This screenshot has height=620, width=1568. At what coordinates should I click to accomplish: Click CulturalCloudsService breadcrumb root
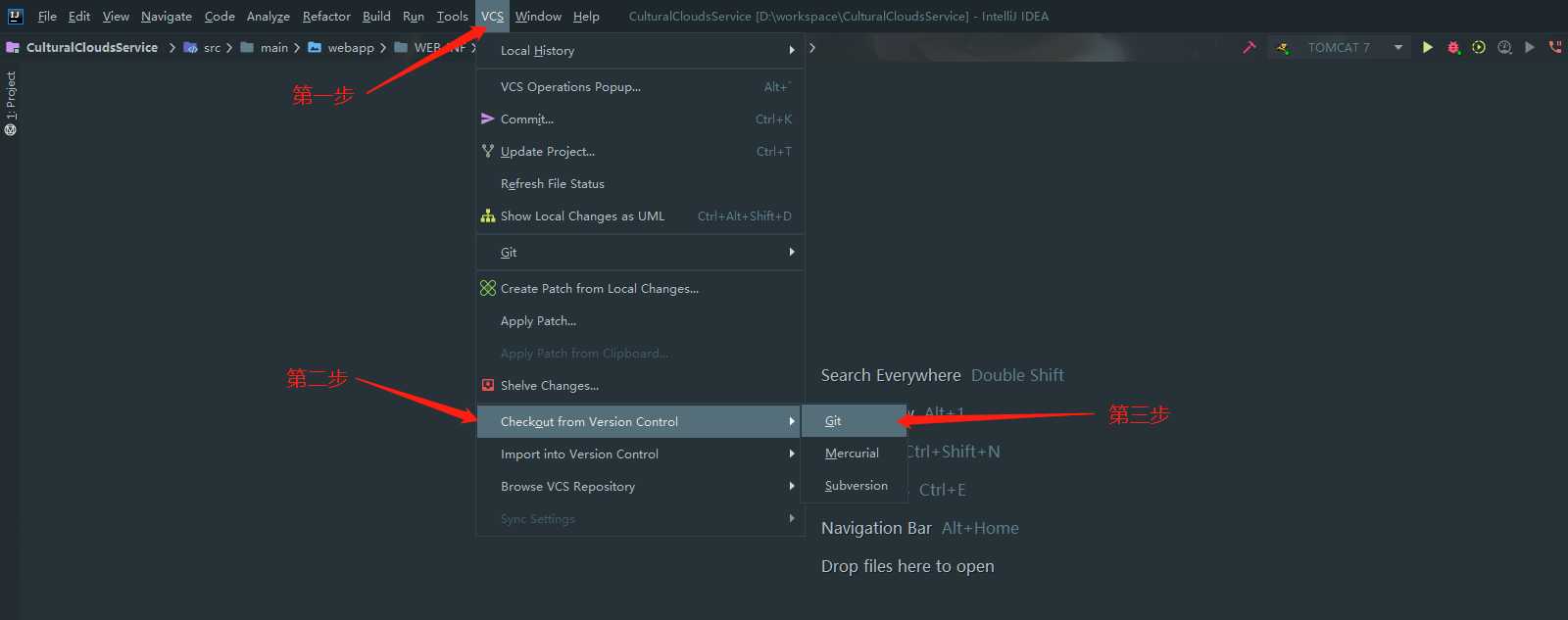[x=92, y=47]
